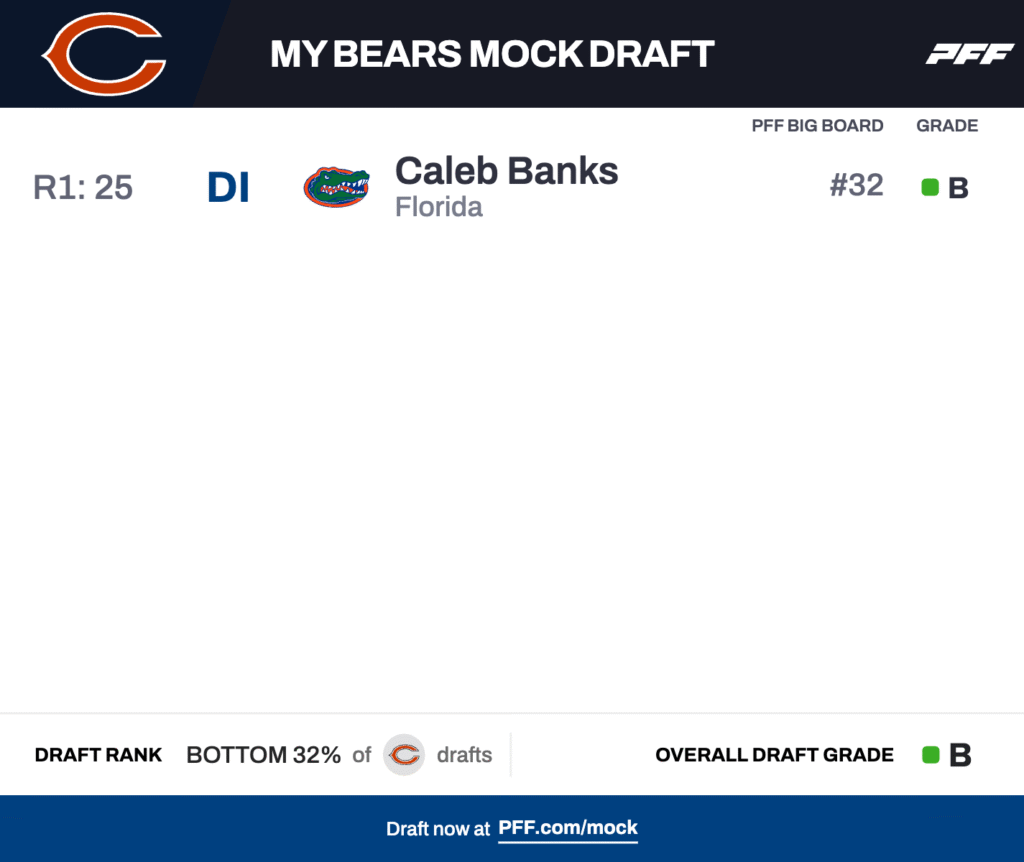Click the Grade column header

coord(947,126)
